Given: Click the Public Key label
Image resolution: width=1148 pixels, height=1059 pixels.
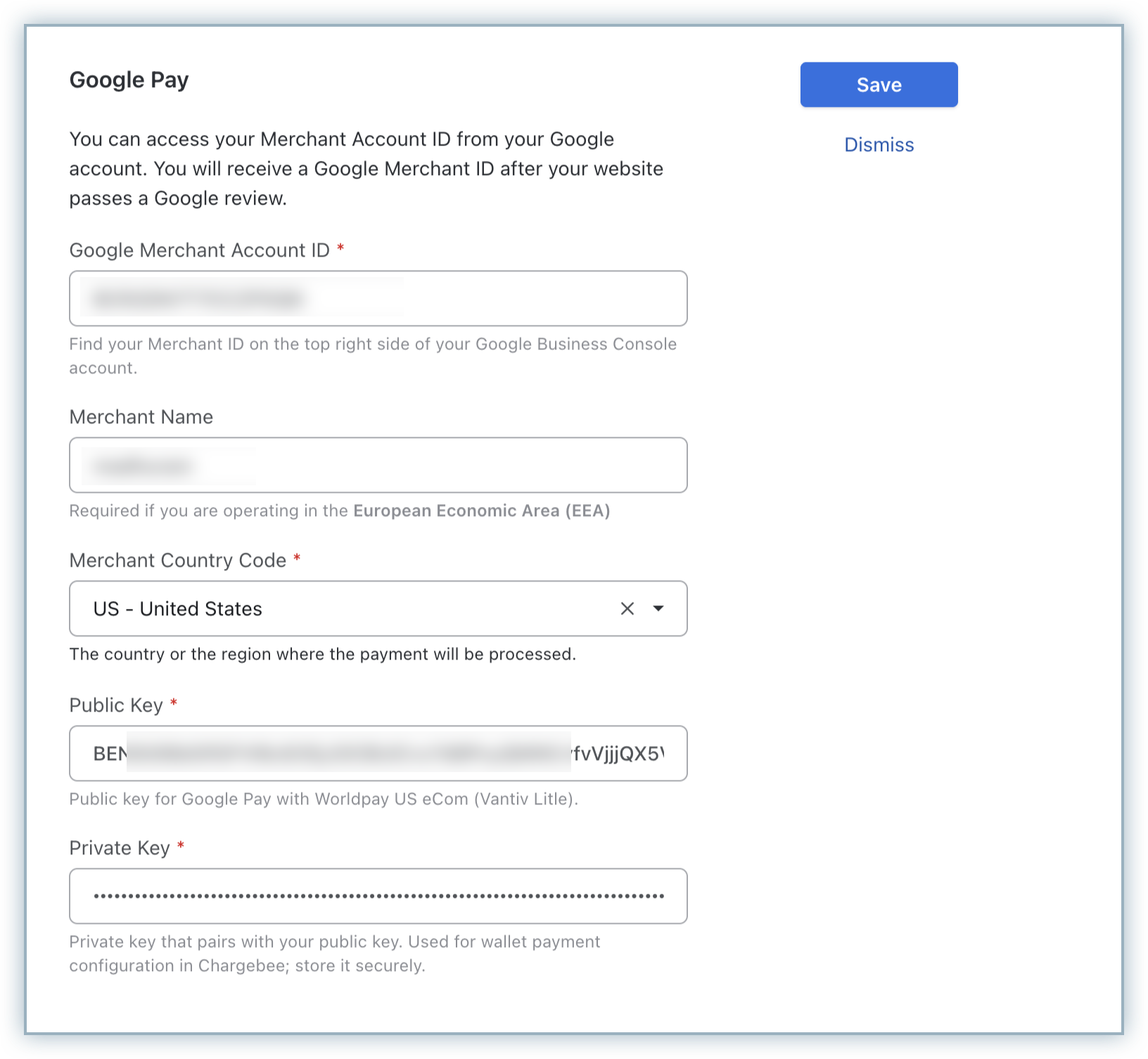Looking at the screenshot, I should pyautogui.click(x=116, y=705).
